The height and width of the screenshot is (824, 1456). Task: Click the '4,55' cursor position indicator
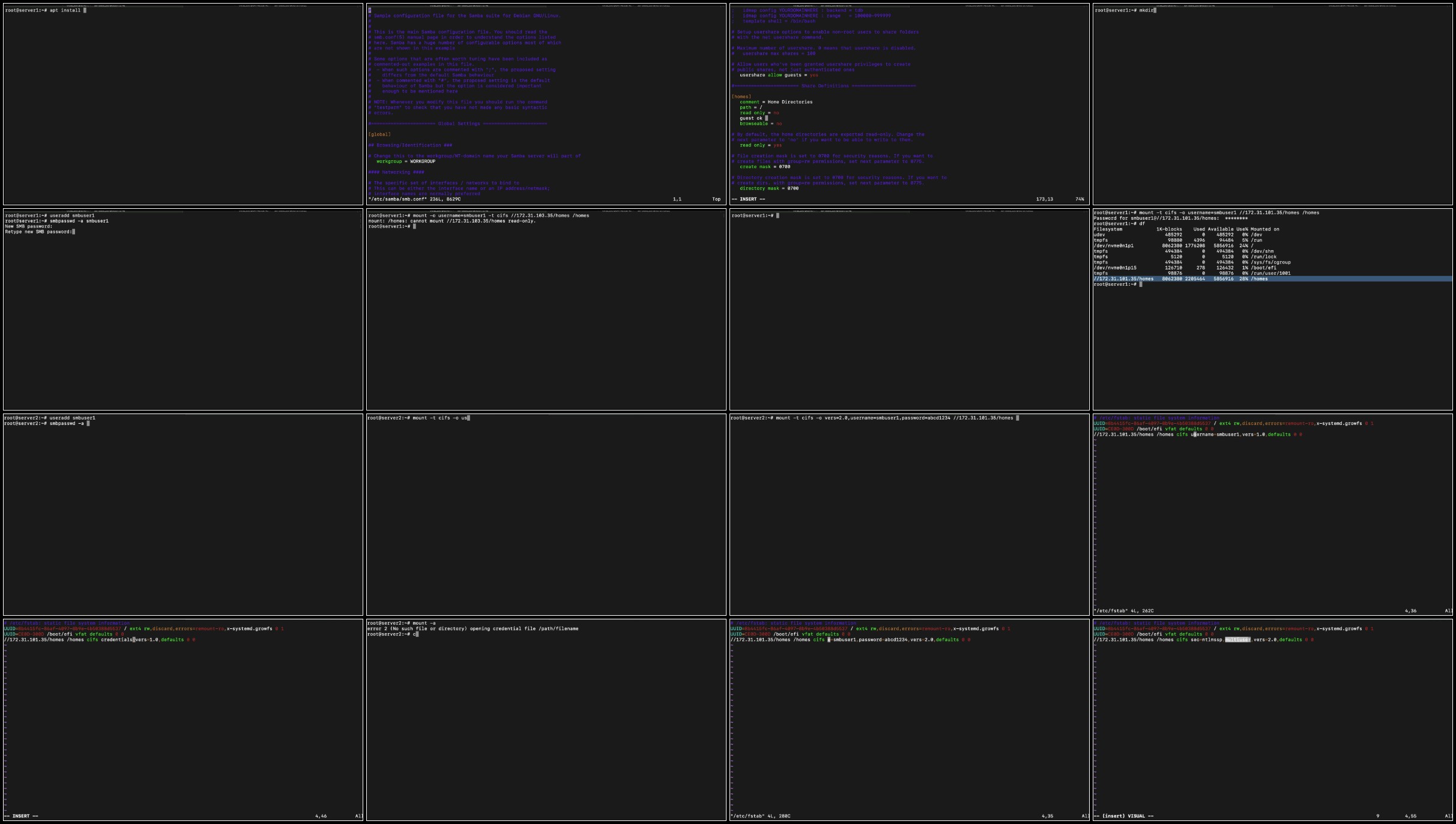[x=1410, y=816]
